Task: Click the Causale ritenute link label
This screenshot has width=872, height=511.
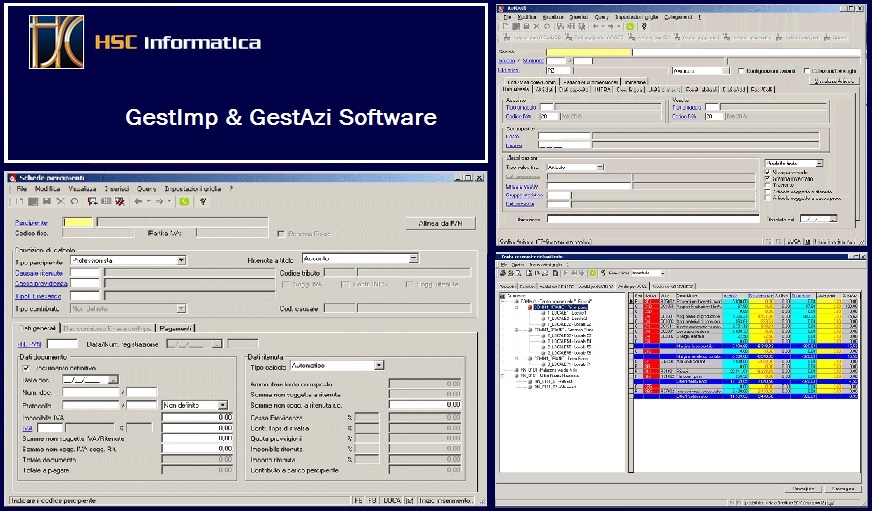Action: pyautogui.click(x=39, y=273)
